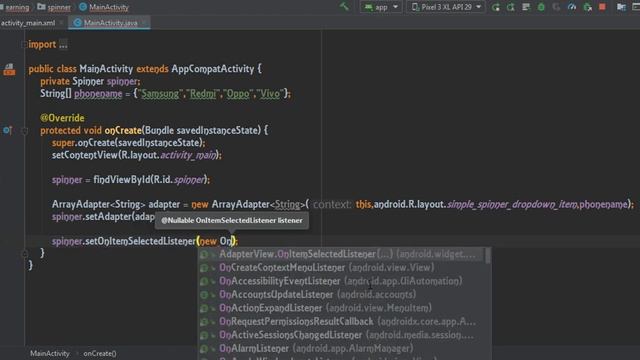Click the AppCompatActivity class name
Screen dimensions: 640x360
pos(213,69)
